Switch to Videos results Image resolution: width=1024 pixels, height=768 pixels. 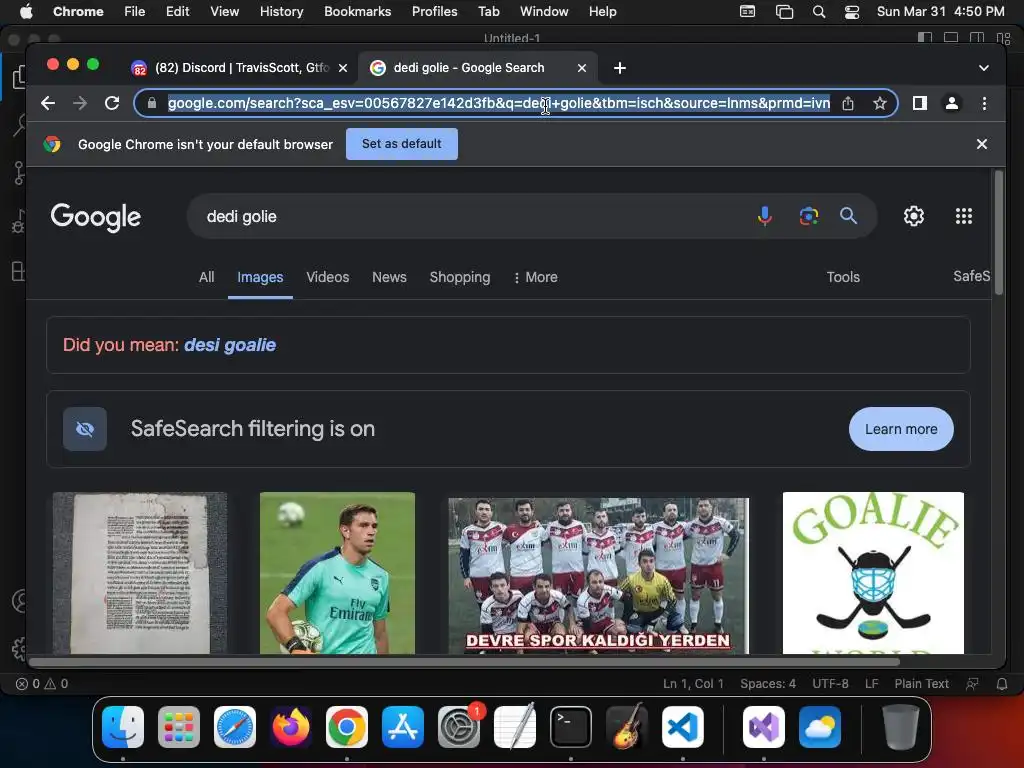(328, 277)
